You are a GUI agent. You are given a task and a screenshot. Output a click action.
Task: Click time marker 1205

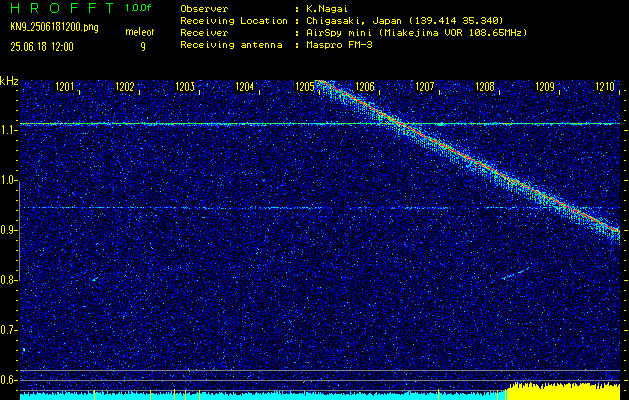tap(305, 87)
